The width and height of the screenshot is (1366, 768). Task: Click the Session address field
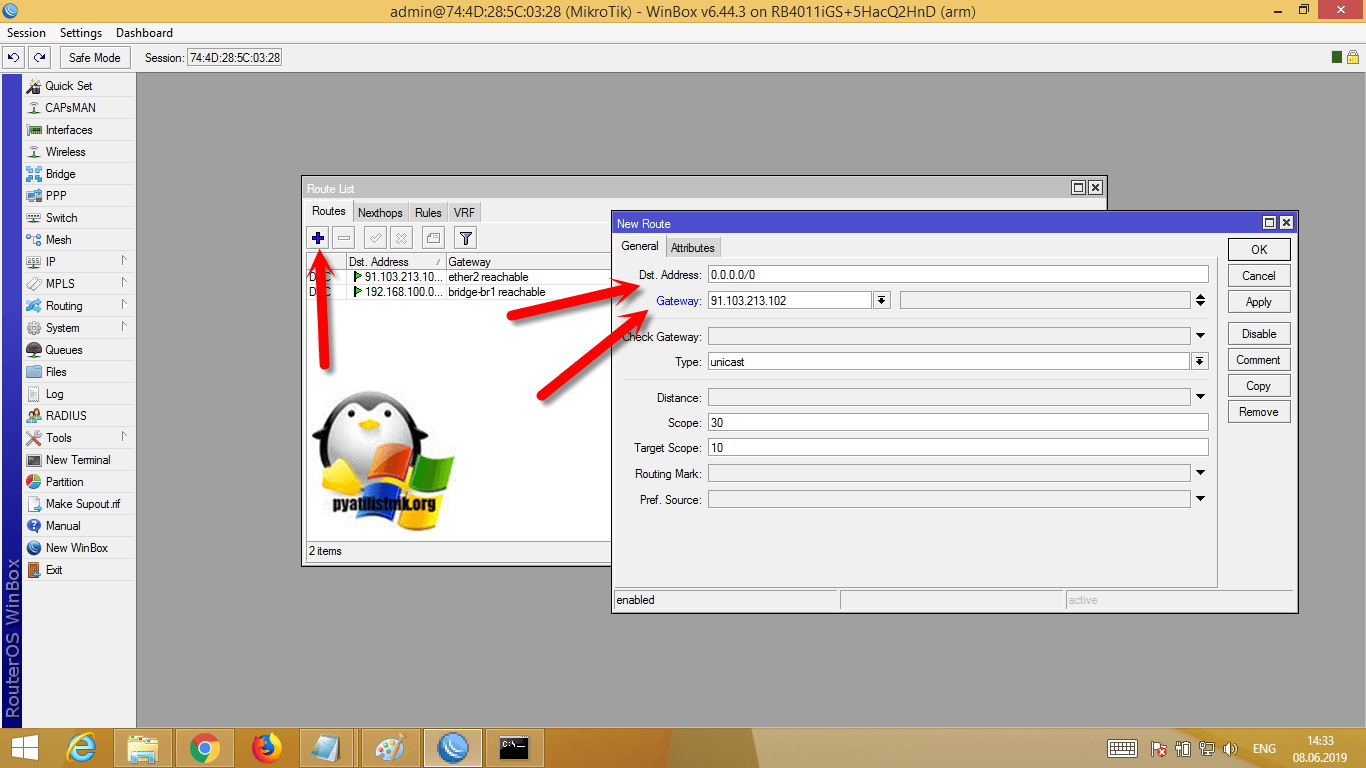[235, 58]
